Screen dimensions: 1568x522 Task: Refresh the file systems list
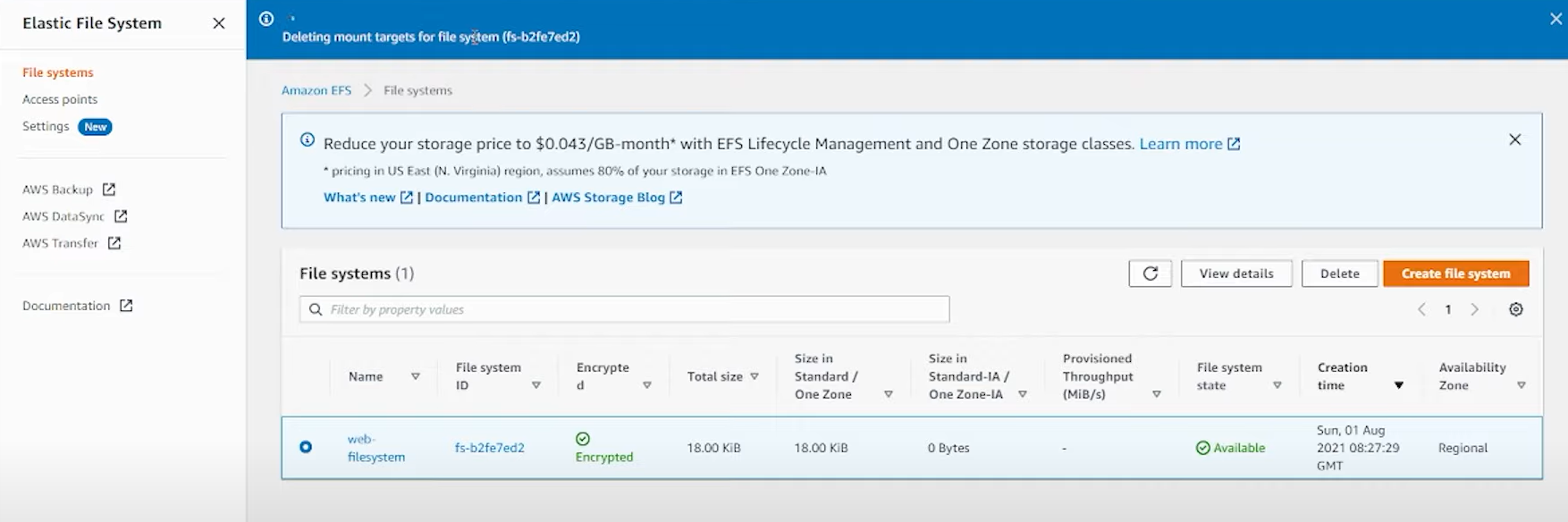(x=1151, y=274)
